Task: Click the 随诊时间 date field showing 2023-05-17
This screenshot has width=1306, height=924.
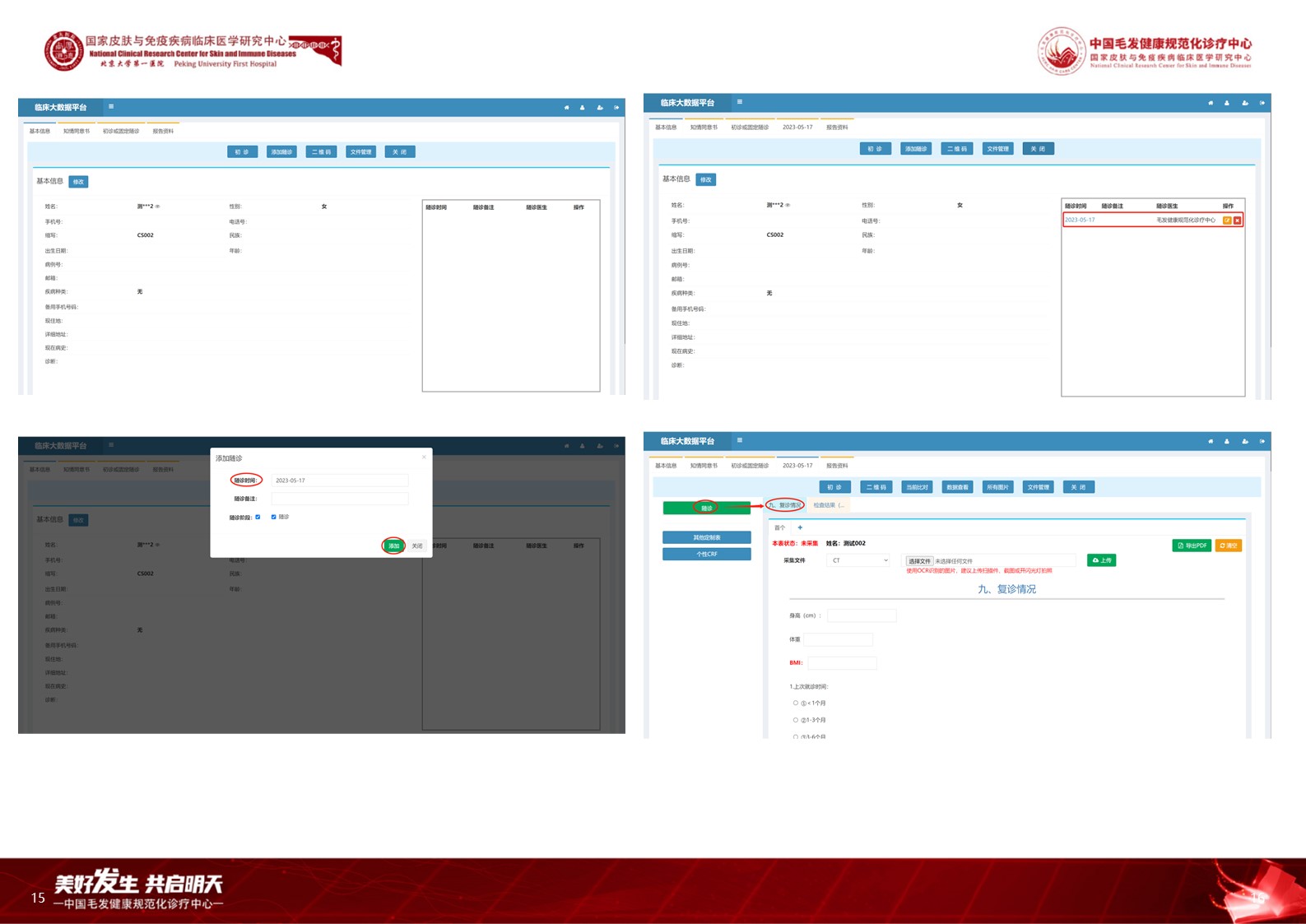Action: tap(339, 481)
